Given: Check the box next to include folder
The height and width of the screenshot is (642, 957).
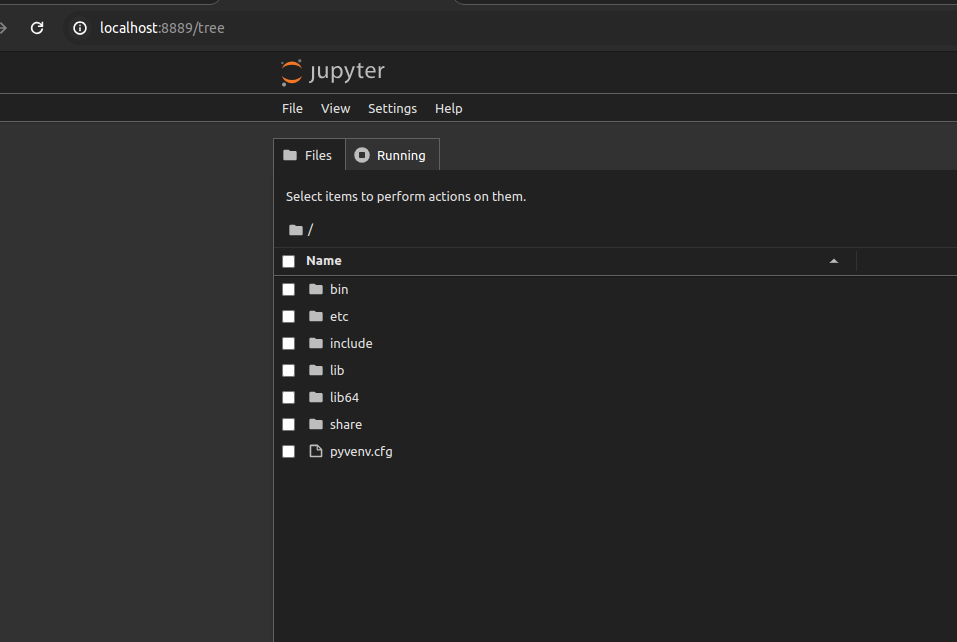Looking at the screenshot, I should (x=288, y=343).
